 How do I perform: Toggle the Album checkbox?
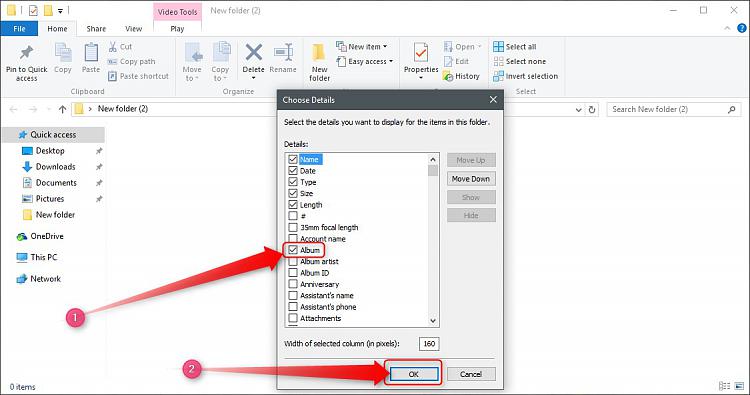[293, 250]
